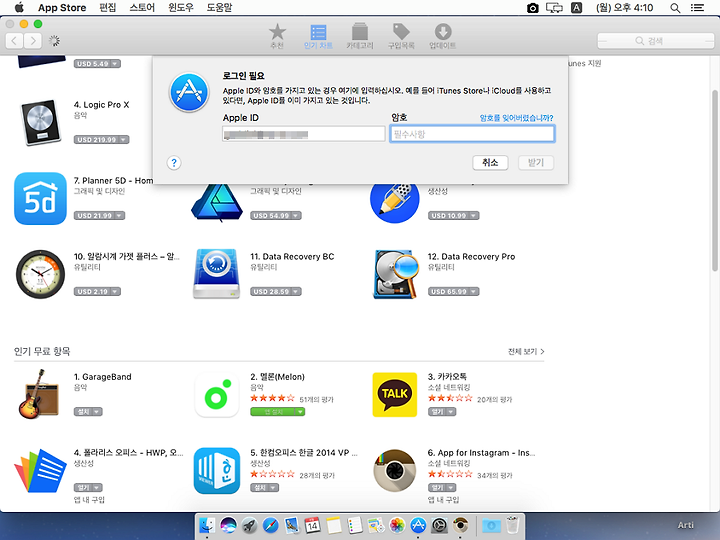
Task: Open the 편집 (Edit) menu
Action: (x=108, y=8)
